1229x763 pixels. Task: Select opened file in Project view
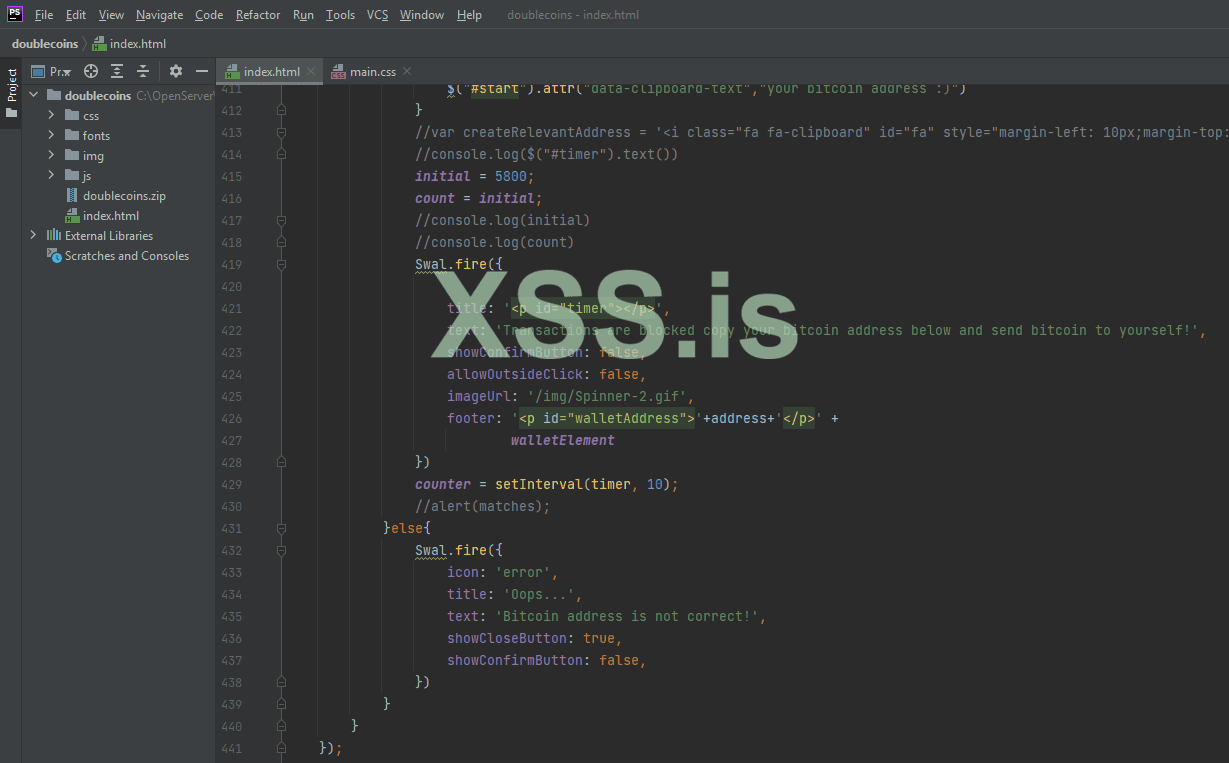pos(90,71)
